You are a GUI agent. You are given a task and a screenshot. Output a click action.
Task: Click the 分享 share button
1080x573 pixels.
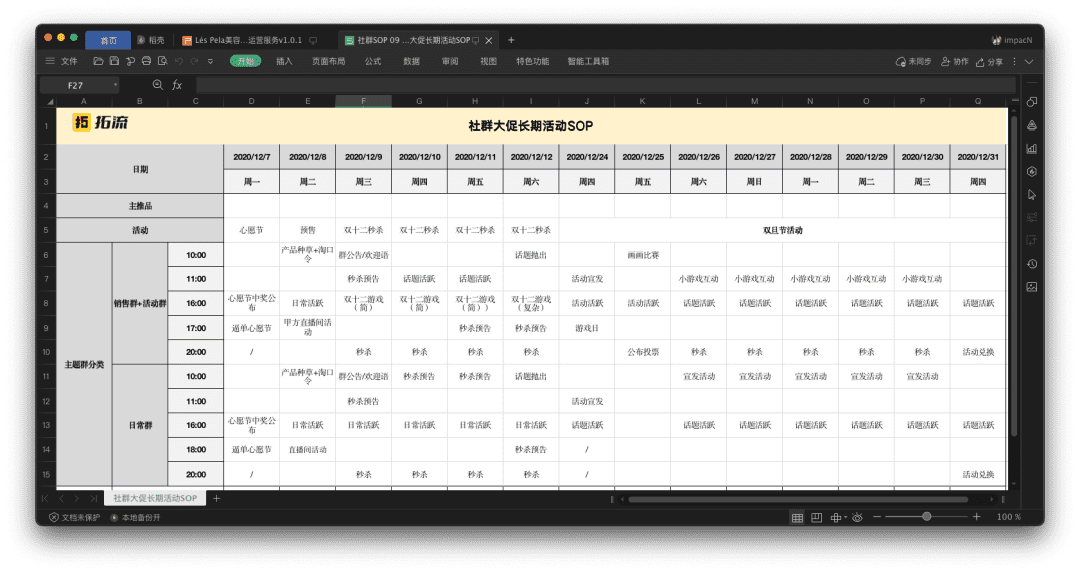tap(990, 62)
